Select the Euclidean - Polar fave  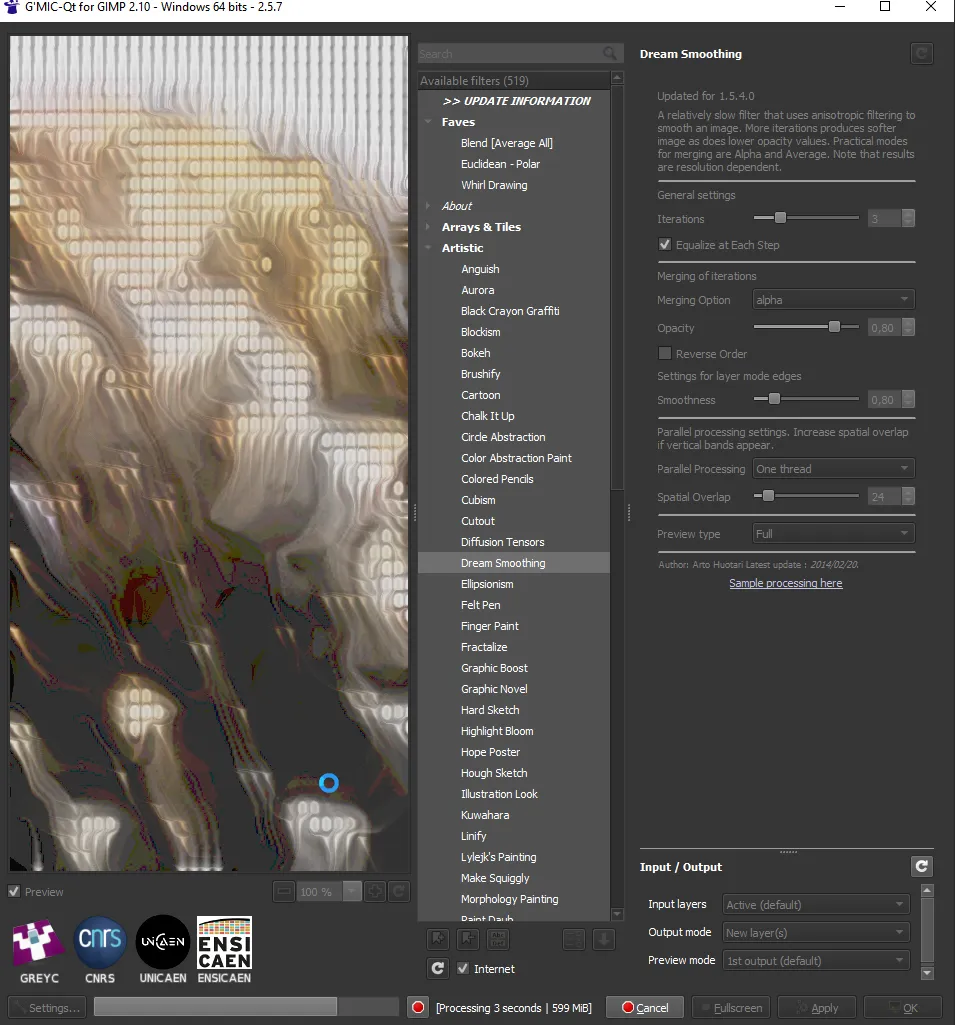(x=500, y=163)
